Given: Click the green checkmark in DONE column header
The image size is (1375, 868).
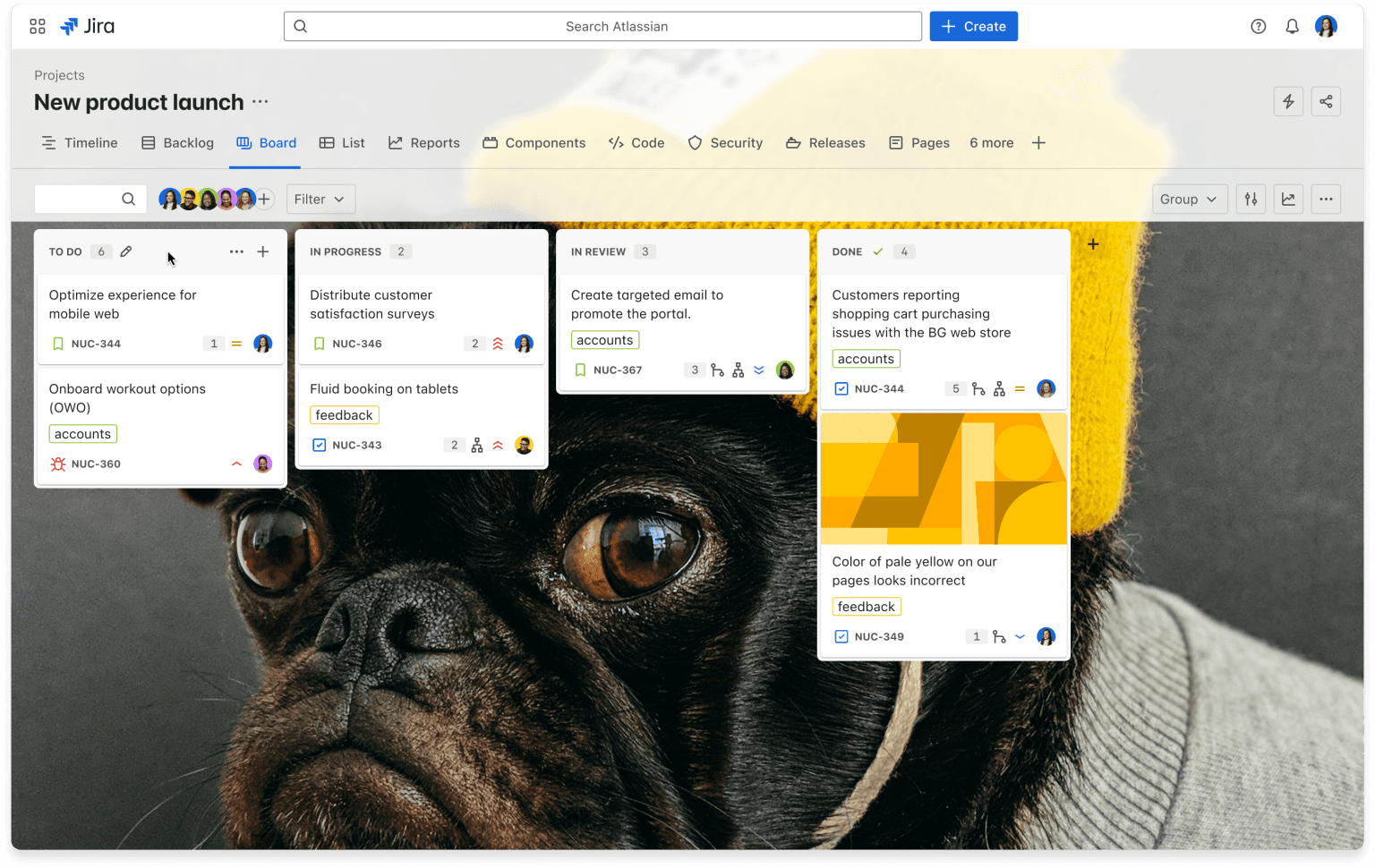Looking at the screenshot, I should [878, 251].
